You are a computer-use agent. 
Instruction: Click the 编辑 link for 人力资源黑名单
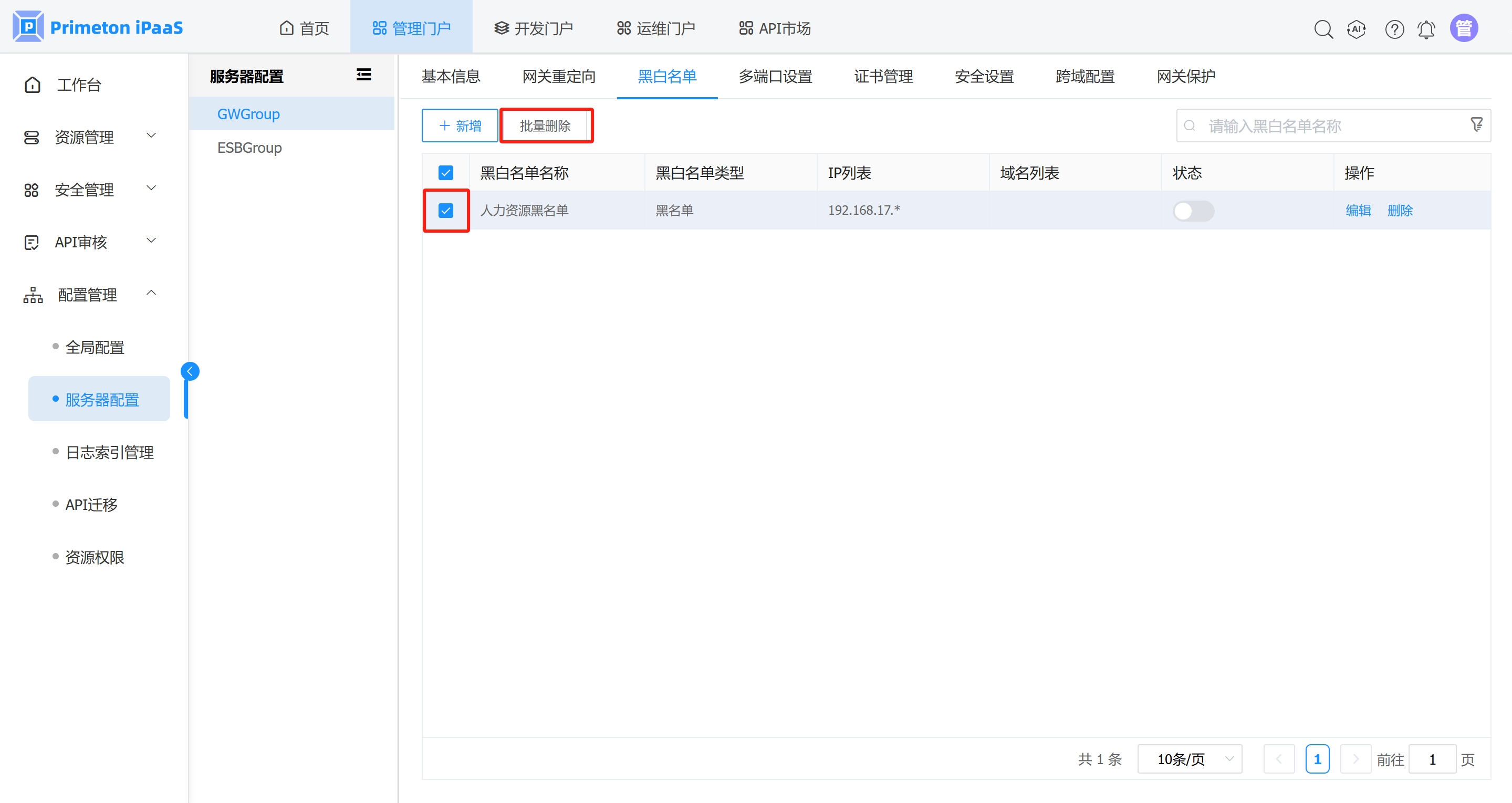1358,210
